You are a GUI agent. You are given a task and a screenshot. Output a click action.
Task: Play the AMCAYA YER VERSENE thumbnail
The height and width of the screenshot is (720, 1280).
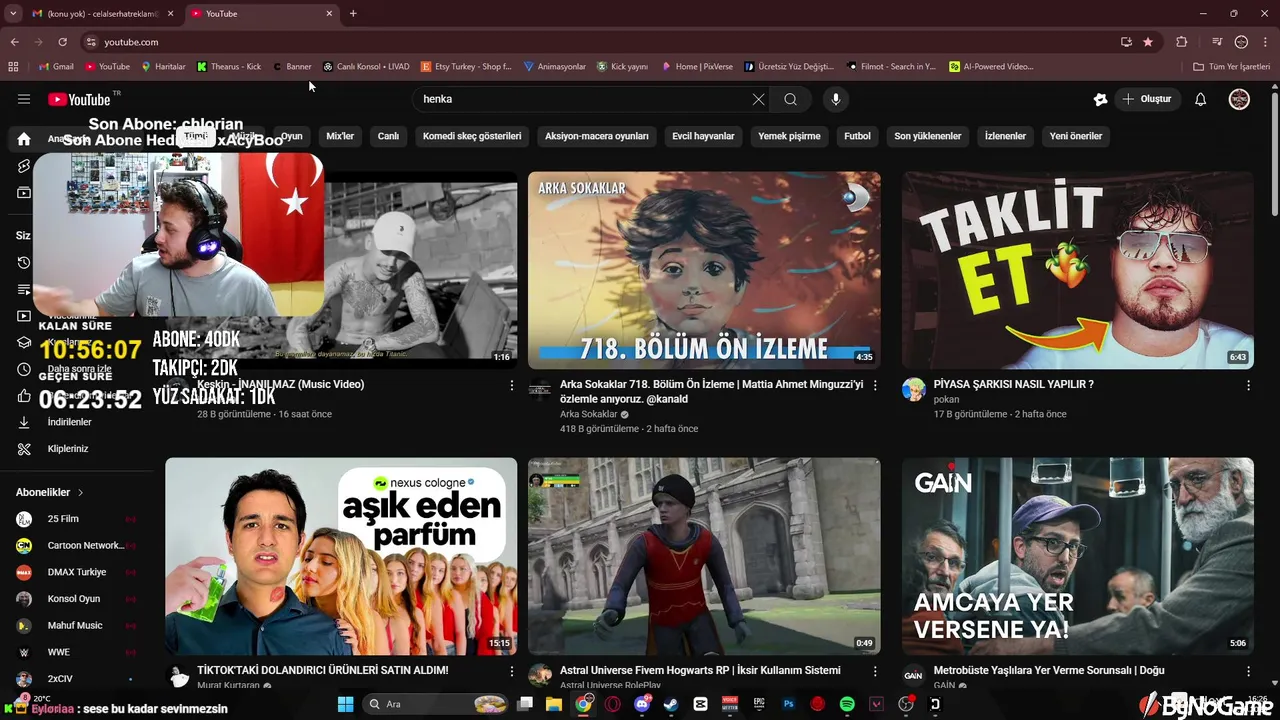1078,556
